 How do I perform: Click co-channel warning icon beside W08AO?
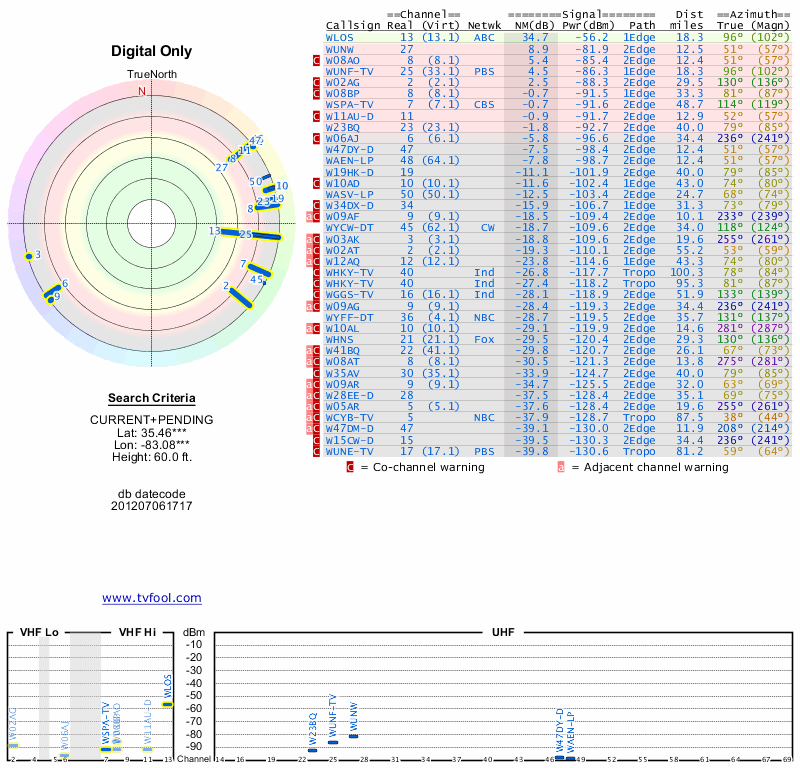317,60
